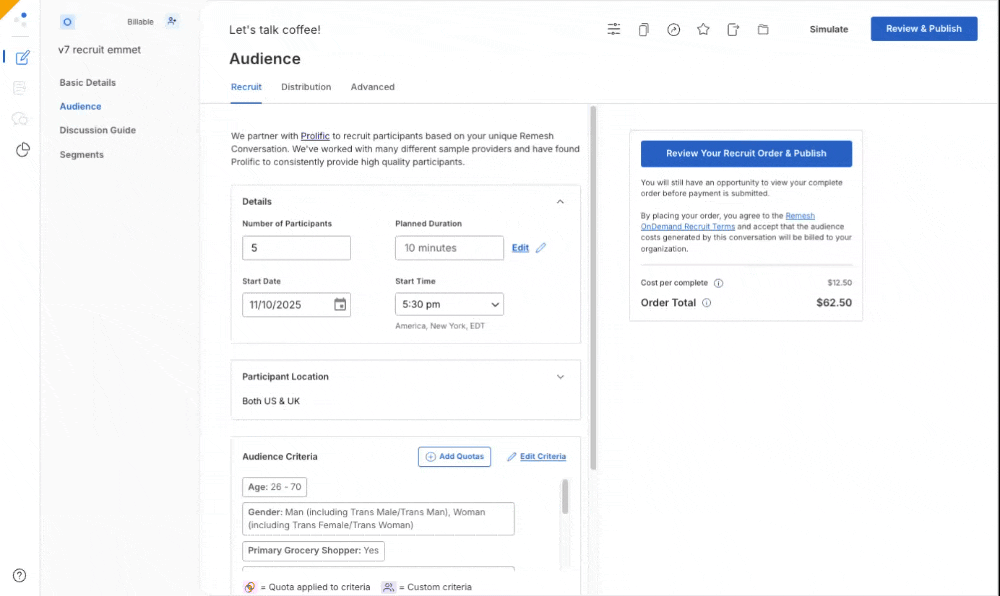Click the Number of Participants input field
Viewport: 1000px width, 596px height.
tap(296, 248)
